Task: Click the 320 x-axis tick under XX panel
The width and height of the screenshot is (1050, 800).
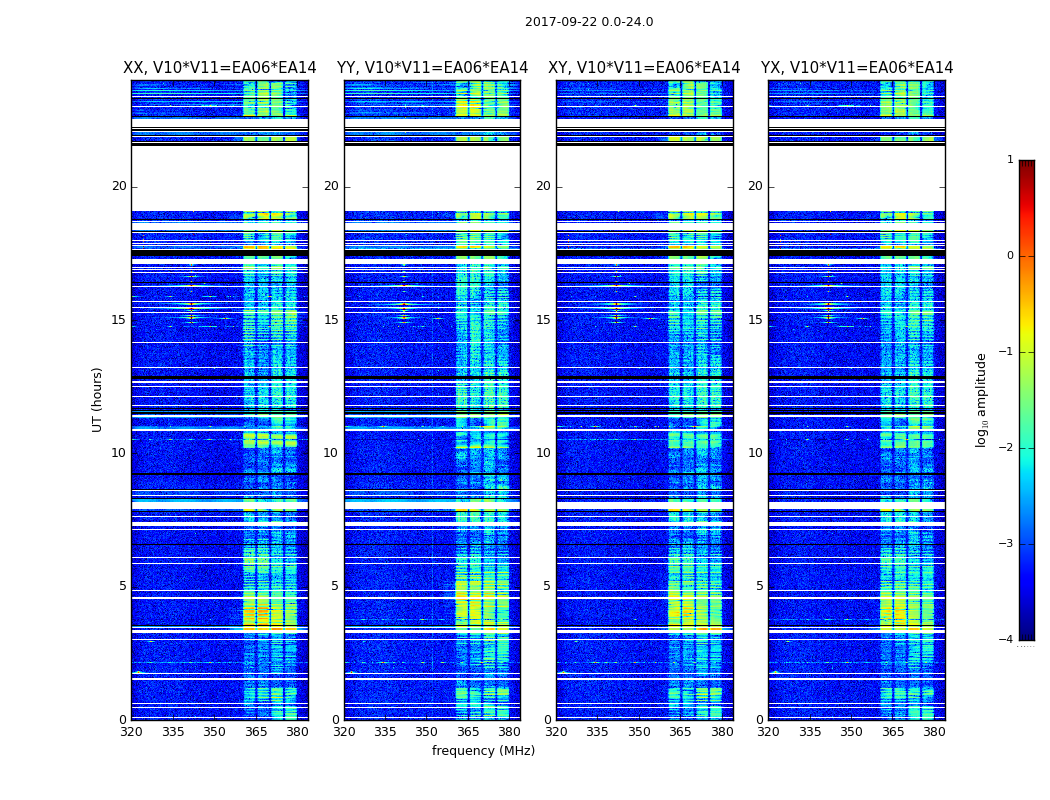Action: tap(131, 732)
